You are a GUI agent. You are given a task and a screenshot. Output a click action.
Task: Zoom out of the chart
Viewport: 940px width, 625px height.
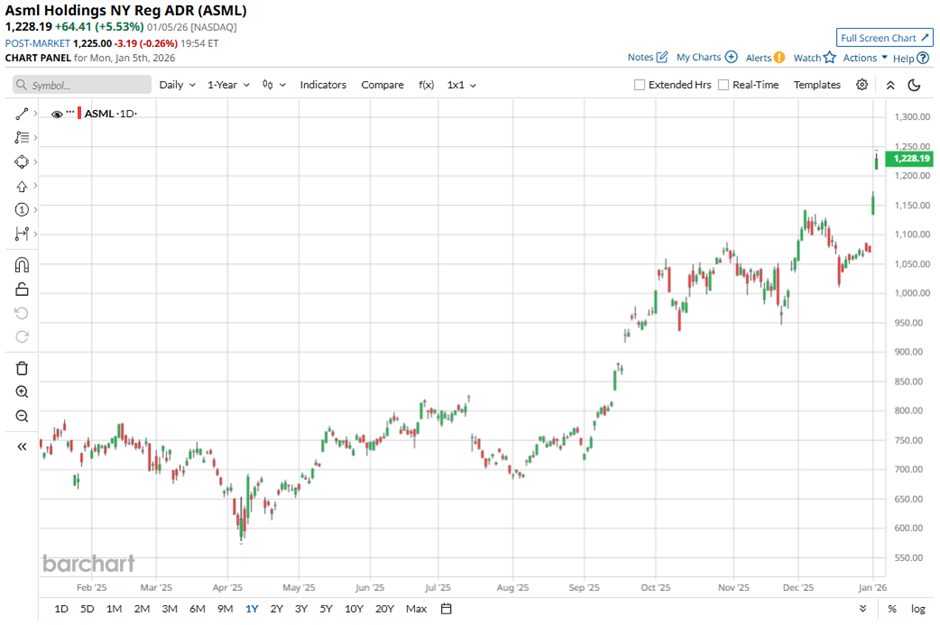(x=22, y=416)
